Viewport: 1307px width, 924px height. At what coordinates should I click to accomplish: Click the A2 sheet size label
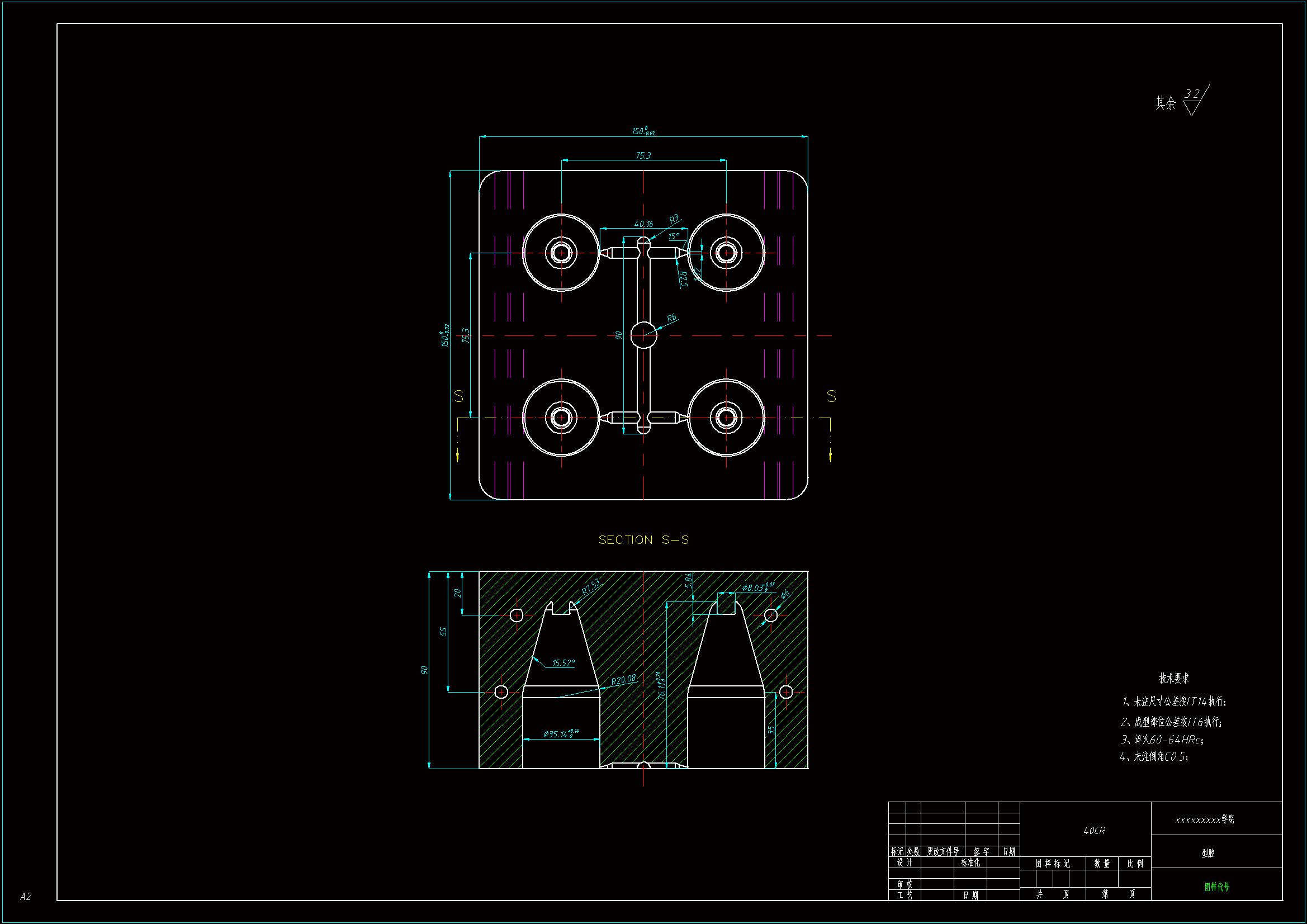[26, 896]
